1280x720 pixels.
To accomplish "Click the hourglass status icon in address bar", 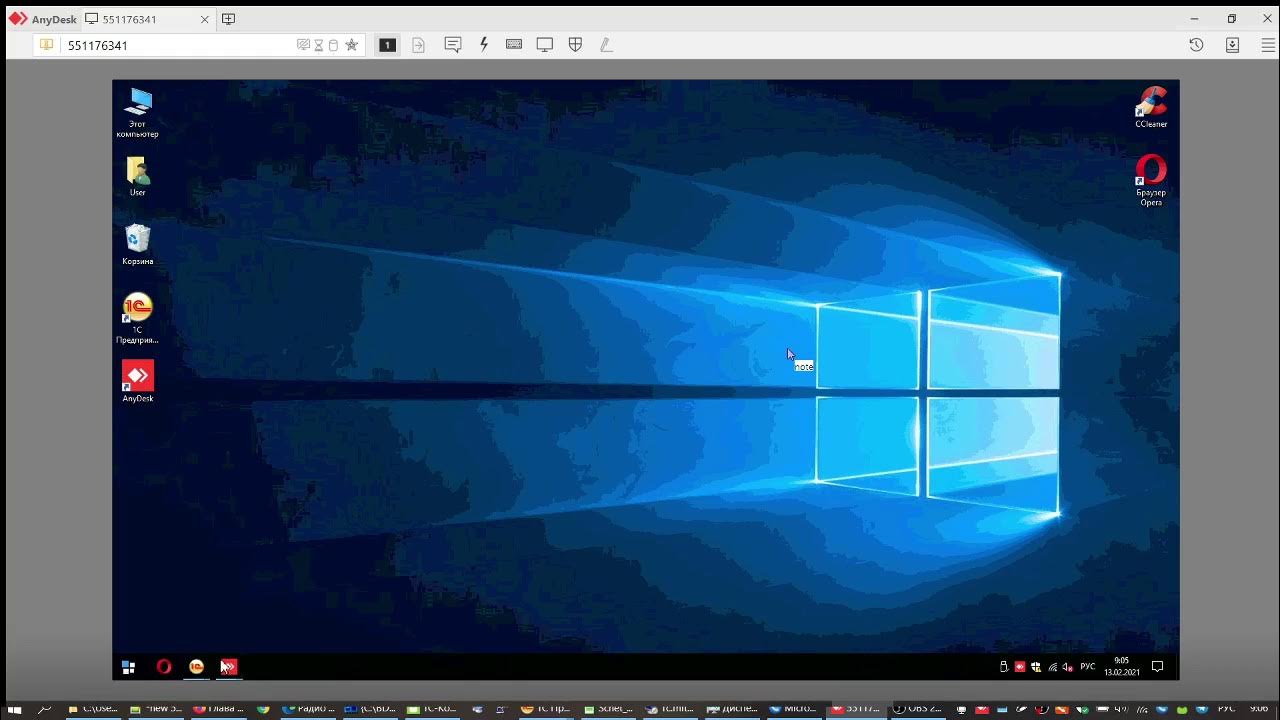I will 319,45.
